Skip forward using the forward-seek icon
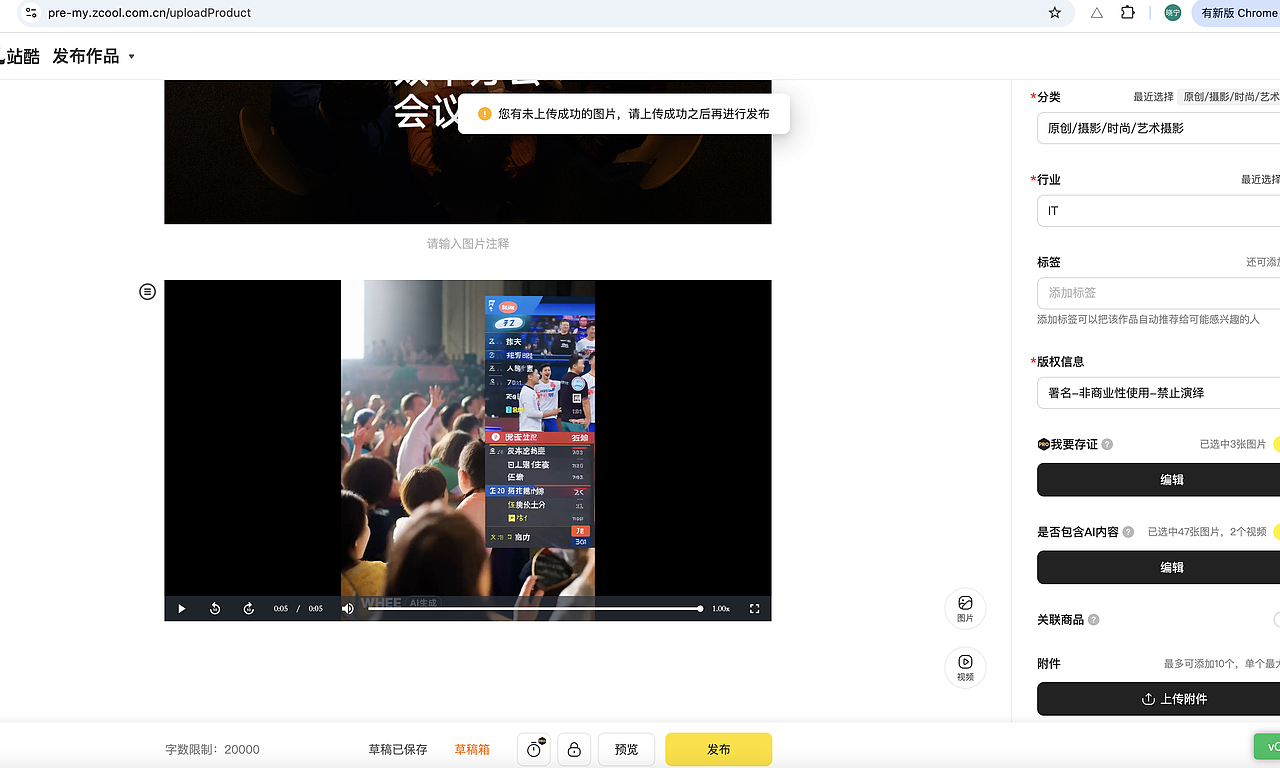This screenshot has width=1280, height=768. point(249,608)
